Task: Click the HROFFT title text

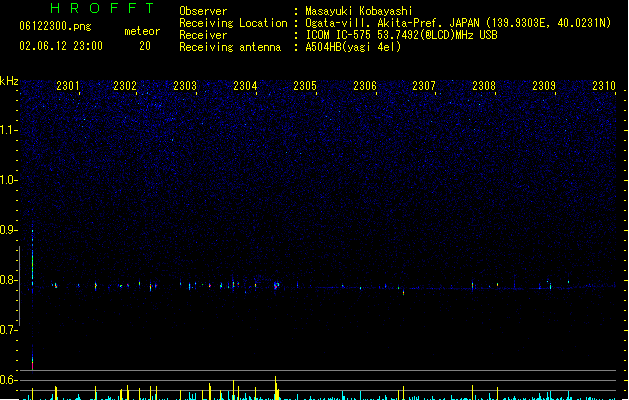Action: point(102,8)
